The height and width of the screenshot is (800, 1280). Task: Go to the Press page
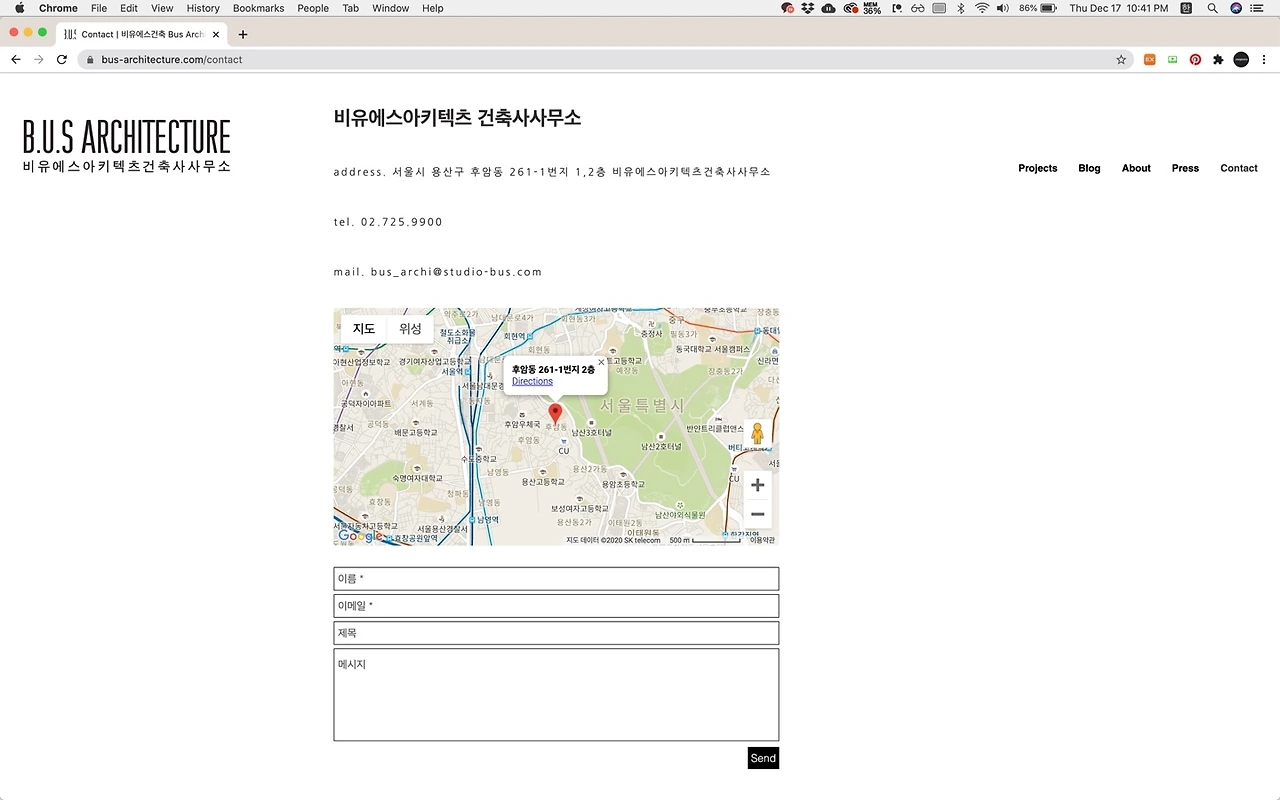point(1185,168)
